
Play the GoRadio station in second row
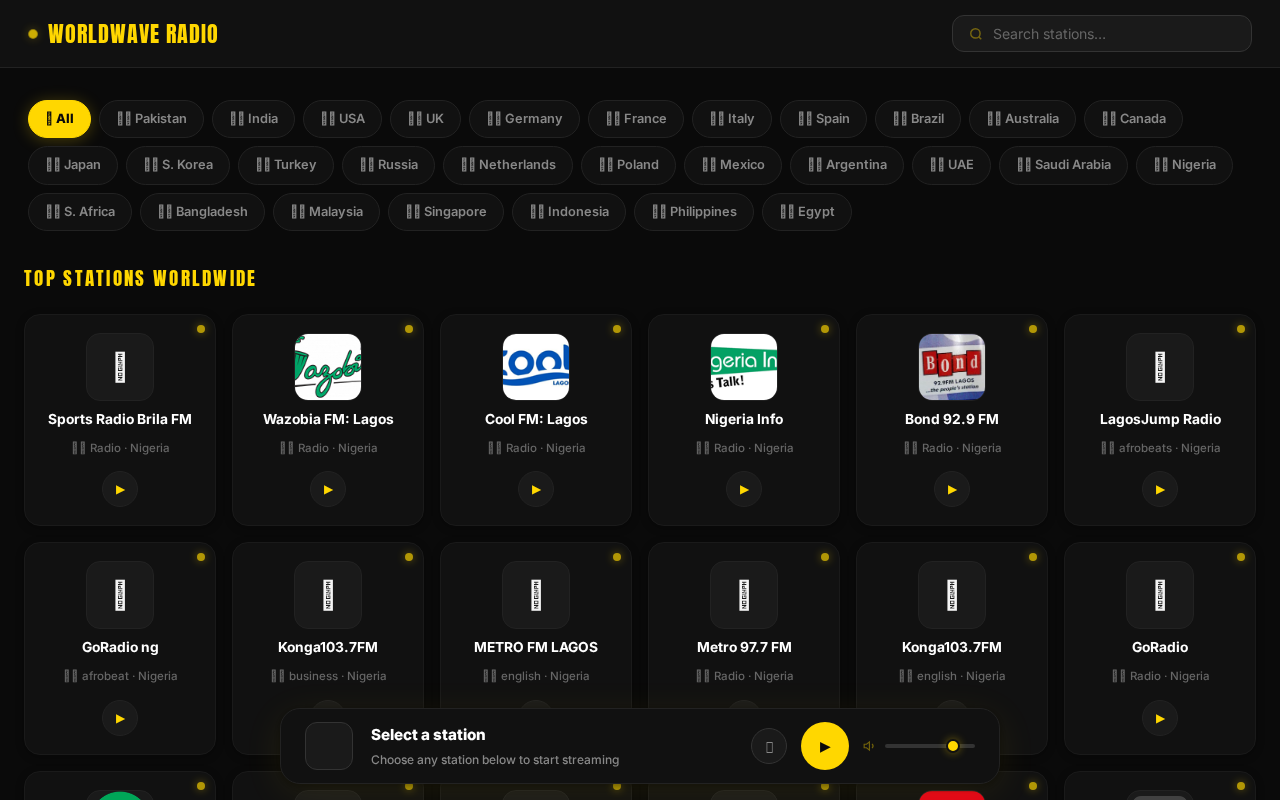coord(1160,718)
